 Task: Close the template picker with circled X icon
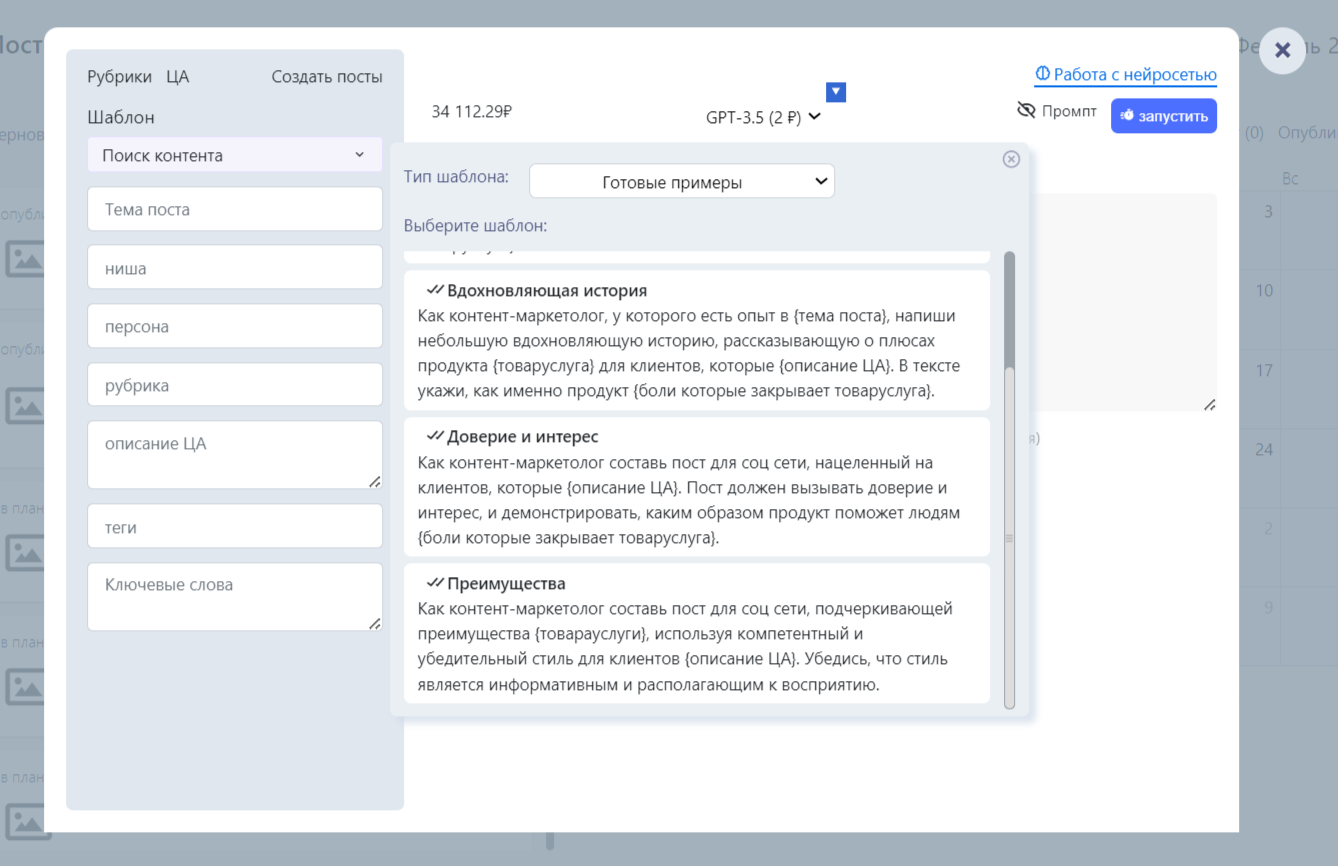(1011, 159)
